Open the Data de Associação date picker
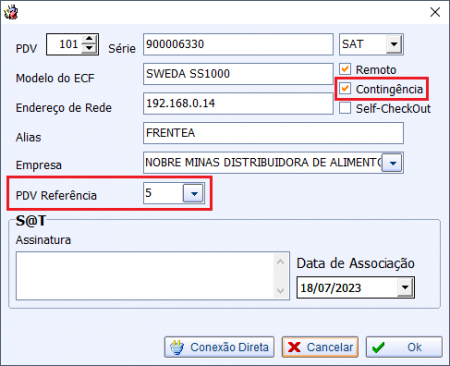The height and width of the screenshot is (366, 450). point(405,287)
